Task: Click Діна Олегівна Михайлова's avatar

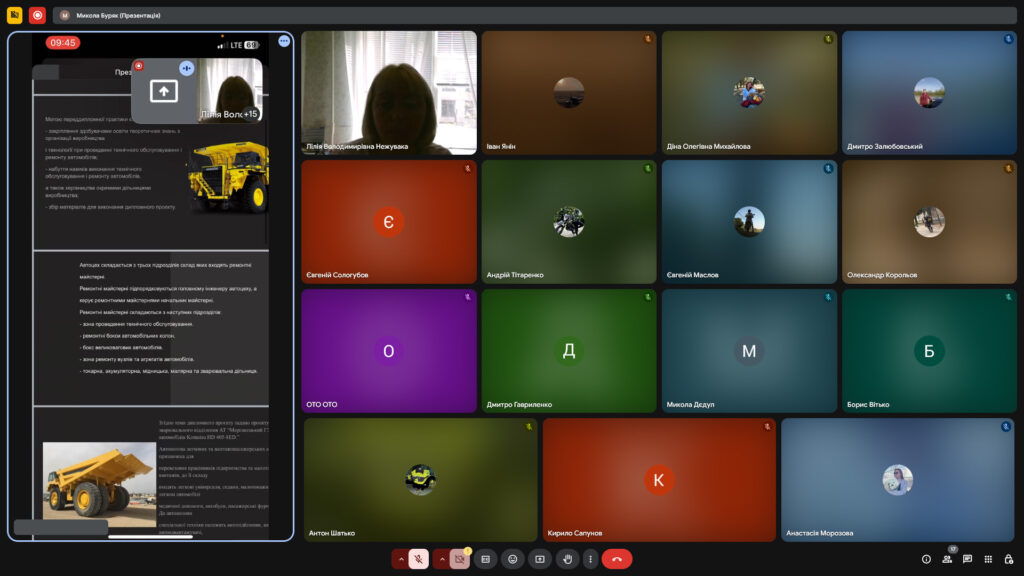Action: 749,93
